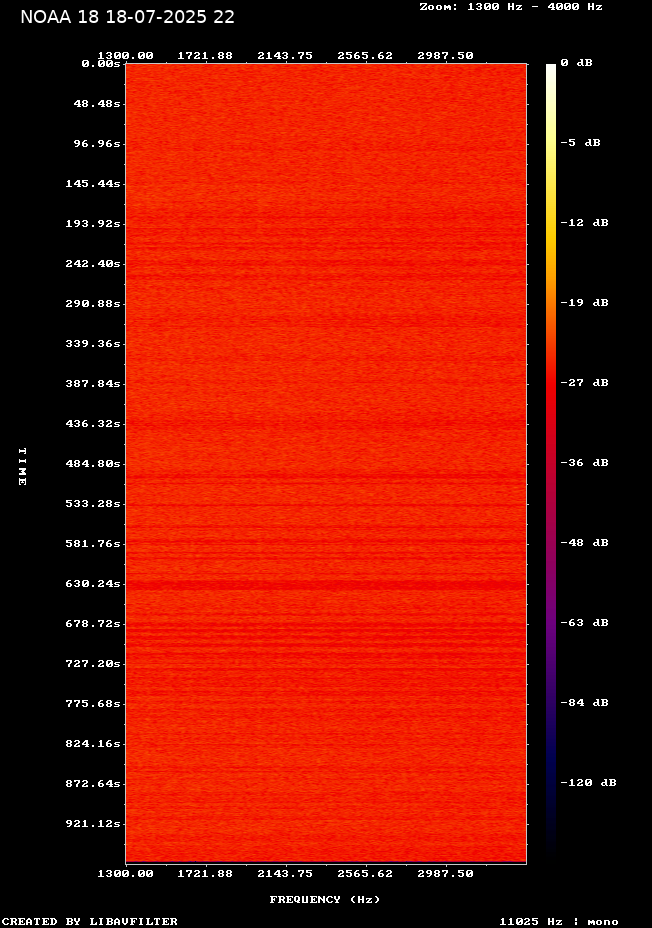Click the bottom 2987.50 frequency tick label
The image size is (652, 928).
(446, 874)
